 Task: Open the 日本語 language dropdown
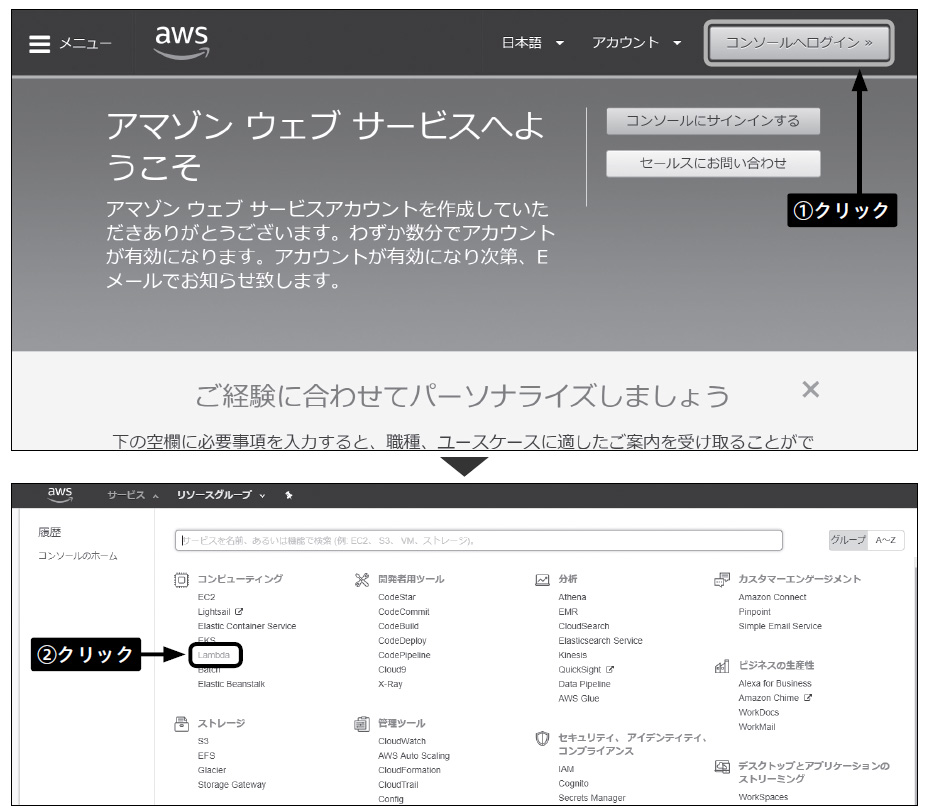click(x=533, y=43)
